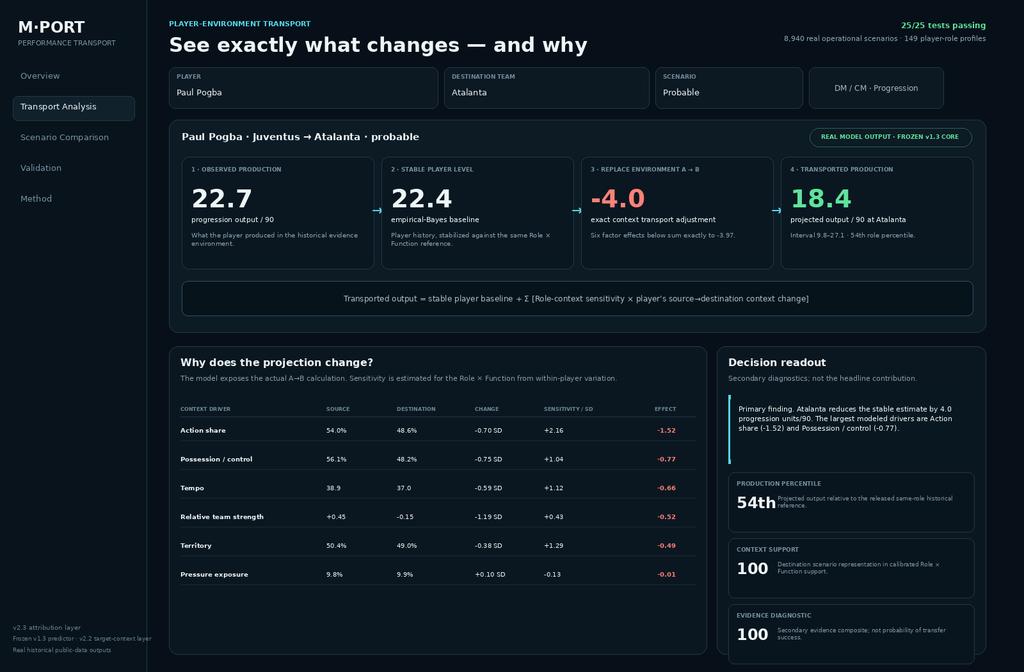This screenshot has height=672, width=1024.
Task: Click the -1.52 effect in Action share row
Action: tap(666, 430)
